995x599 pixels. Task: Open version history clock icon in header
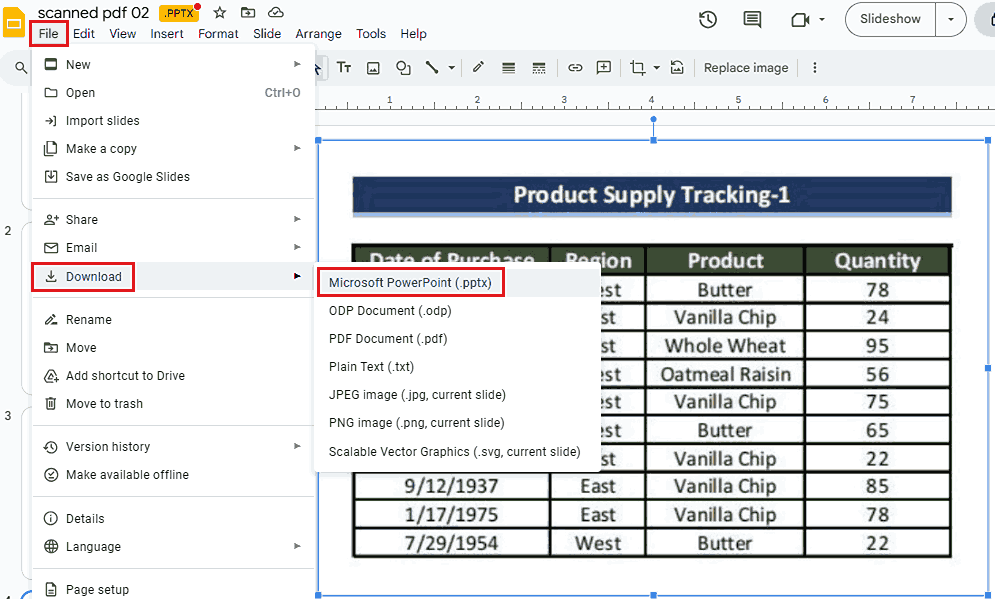(x=708, y=20)
